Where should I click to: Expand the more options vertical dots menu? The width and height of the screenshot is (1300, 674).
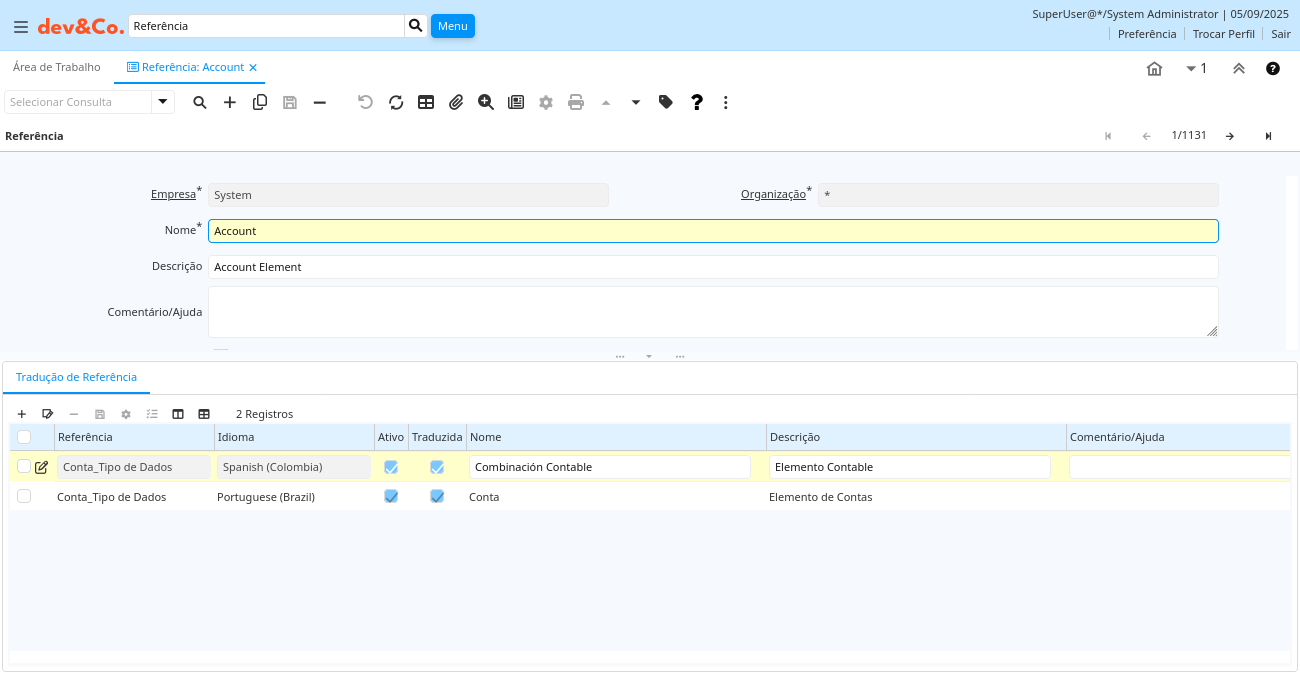tap(726, 102)
